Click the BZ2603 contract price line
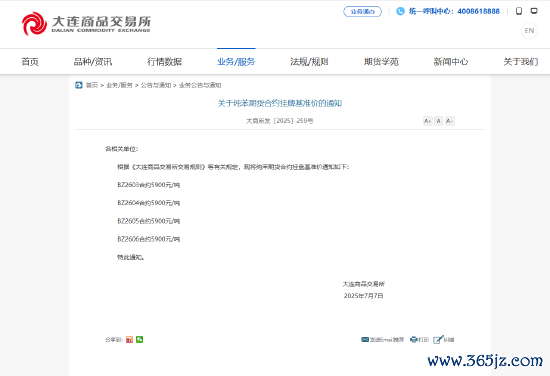Screen dimensions: 550x376 click(148, 185)
